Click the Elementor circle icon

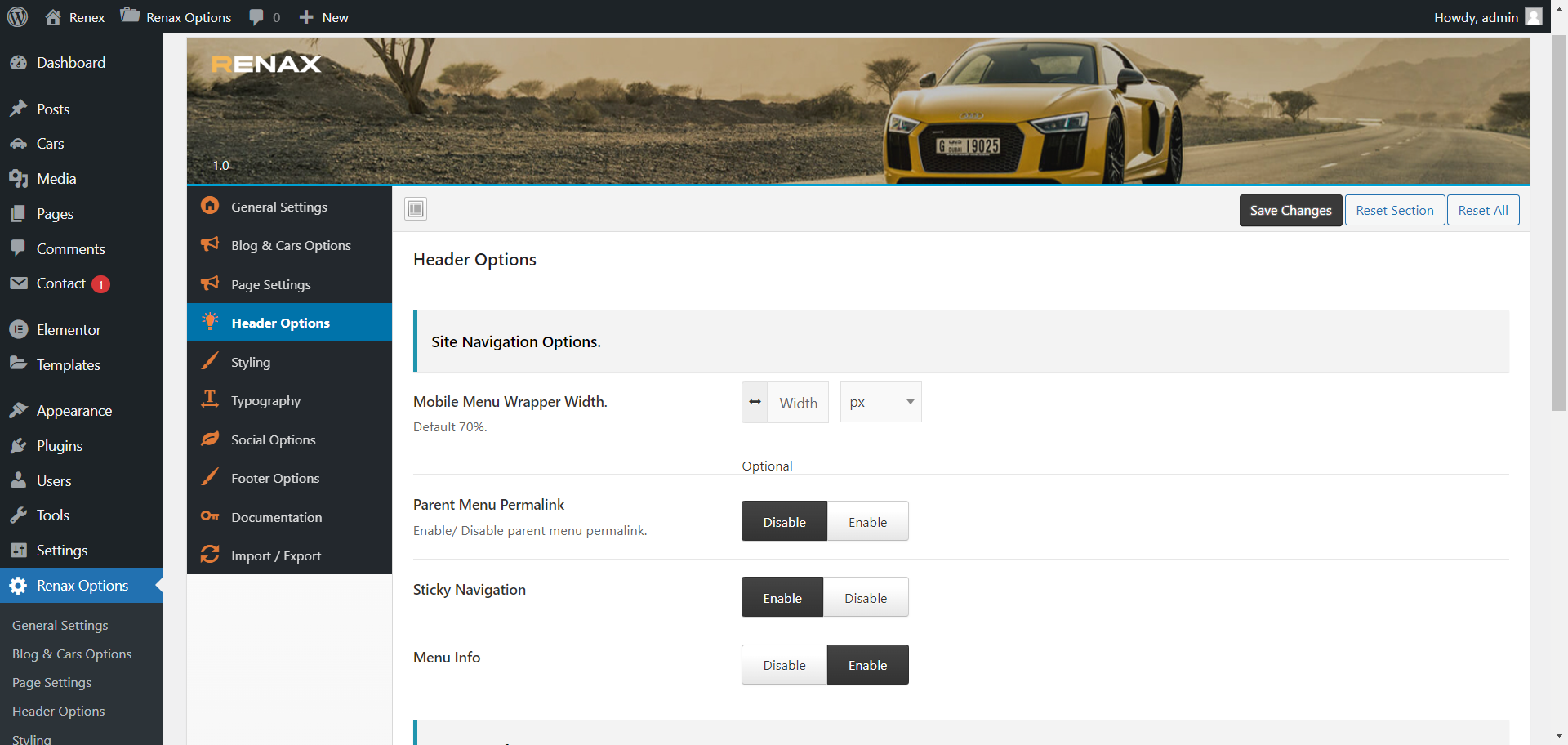[x=18, y=329]
